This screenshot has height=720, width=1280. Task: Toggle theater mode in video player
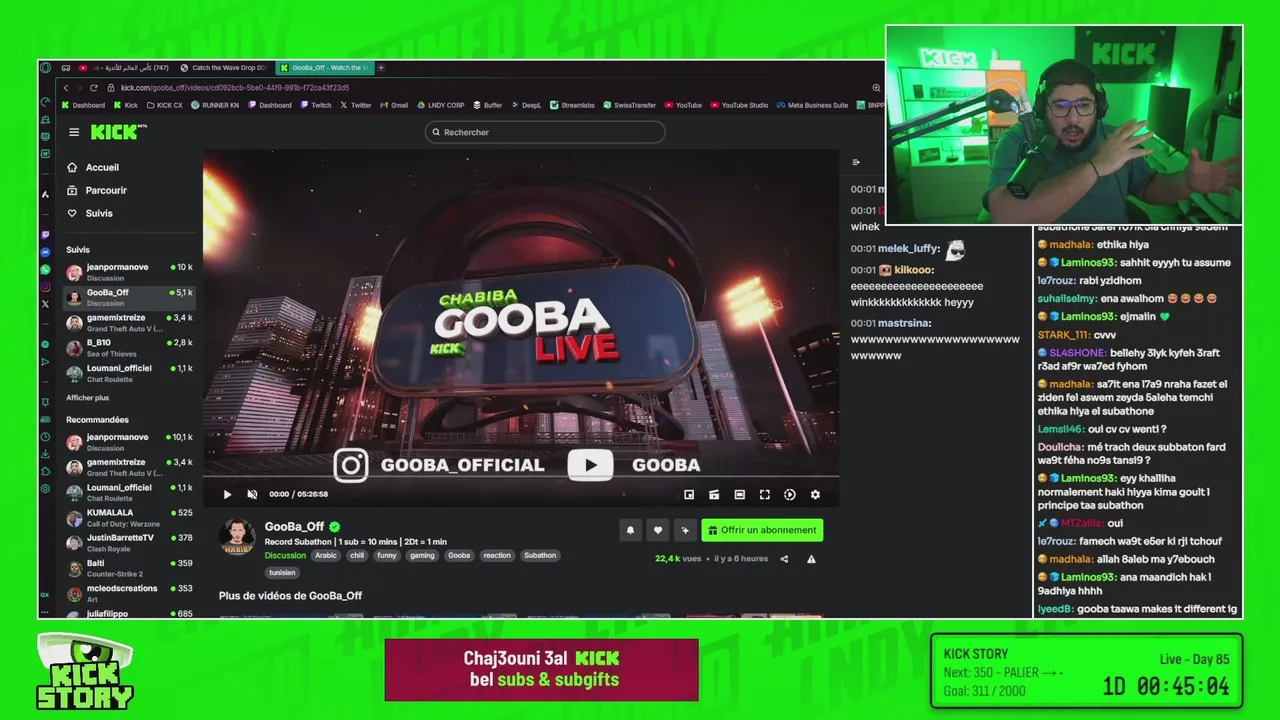pyautogui.click(x=739, y=494)
